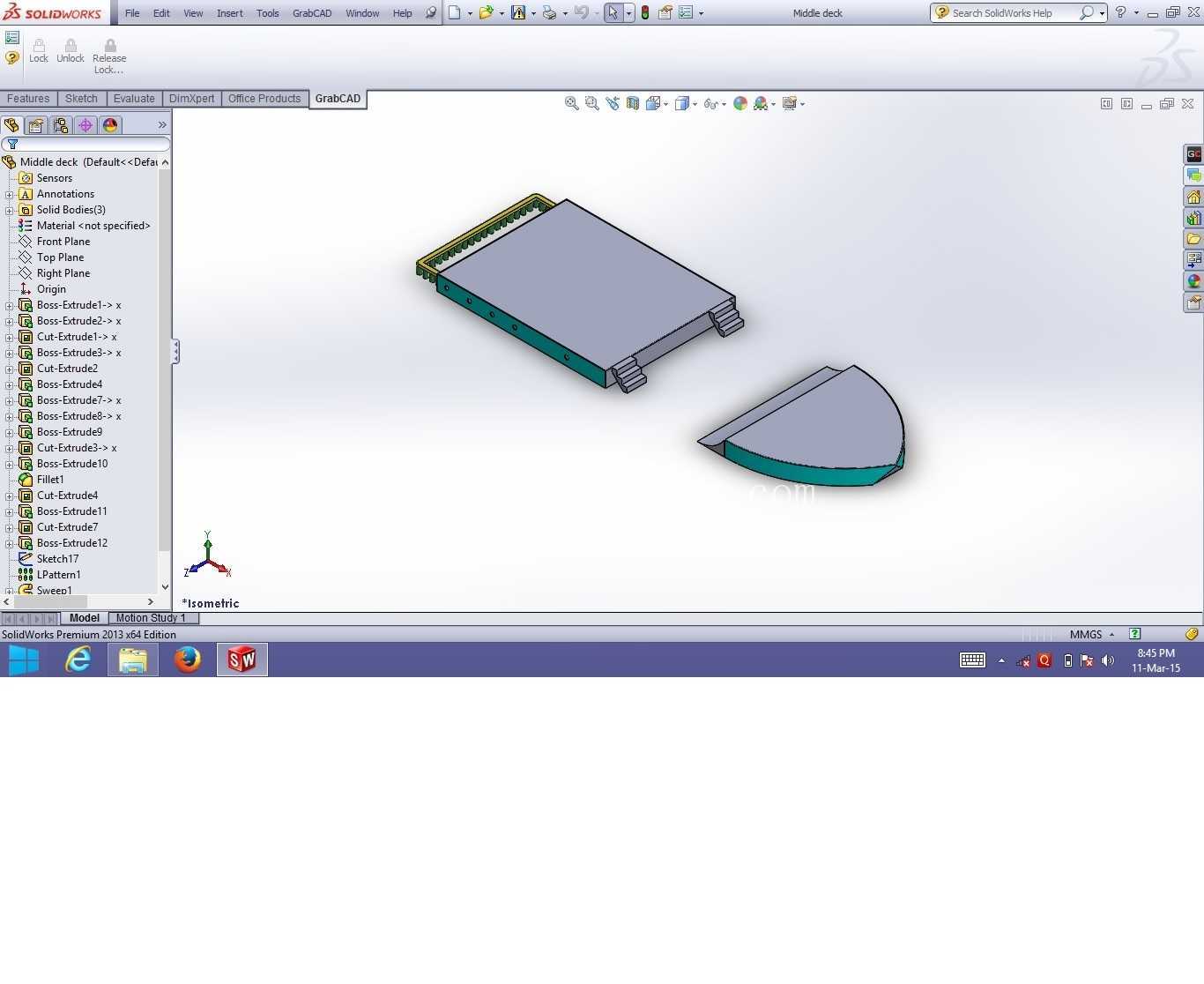Click the File Properties icon in top toolbar
This screenshot has height=984, width=1204.
[665, 13]
